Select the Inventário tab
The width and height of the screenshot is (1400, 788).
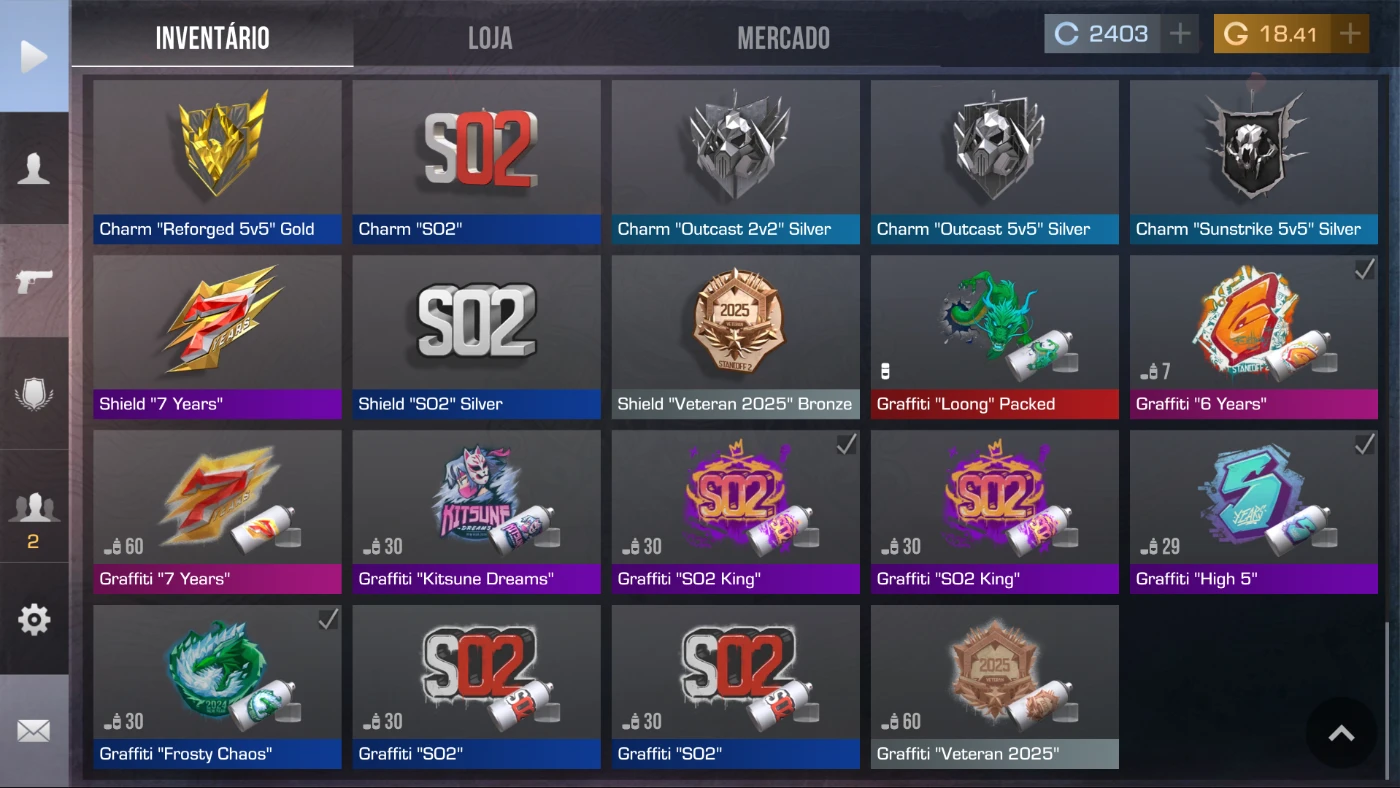[x=212, y=38]
